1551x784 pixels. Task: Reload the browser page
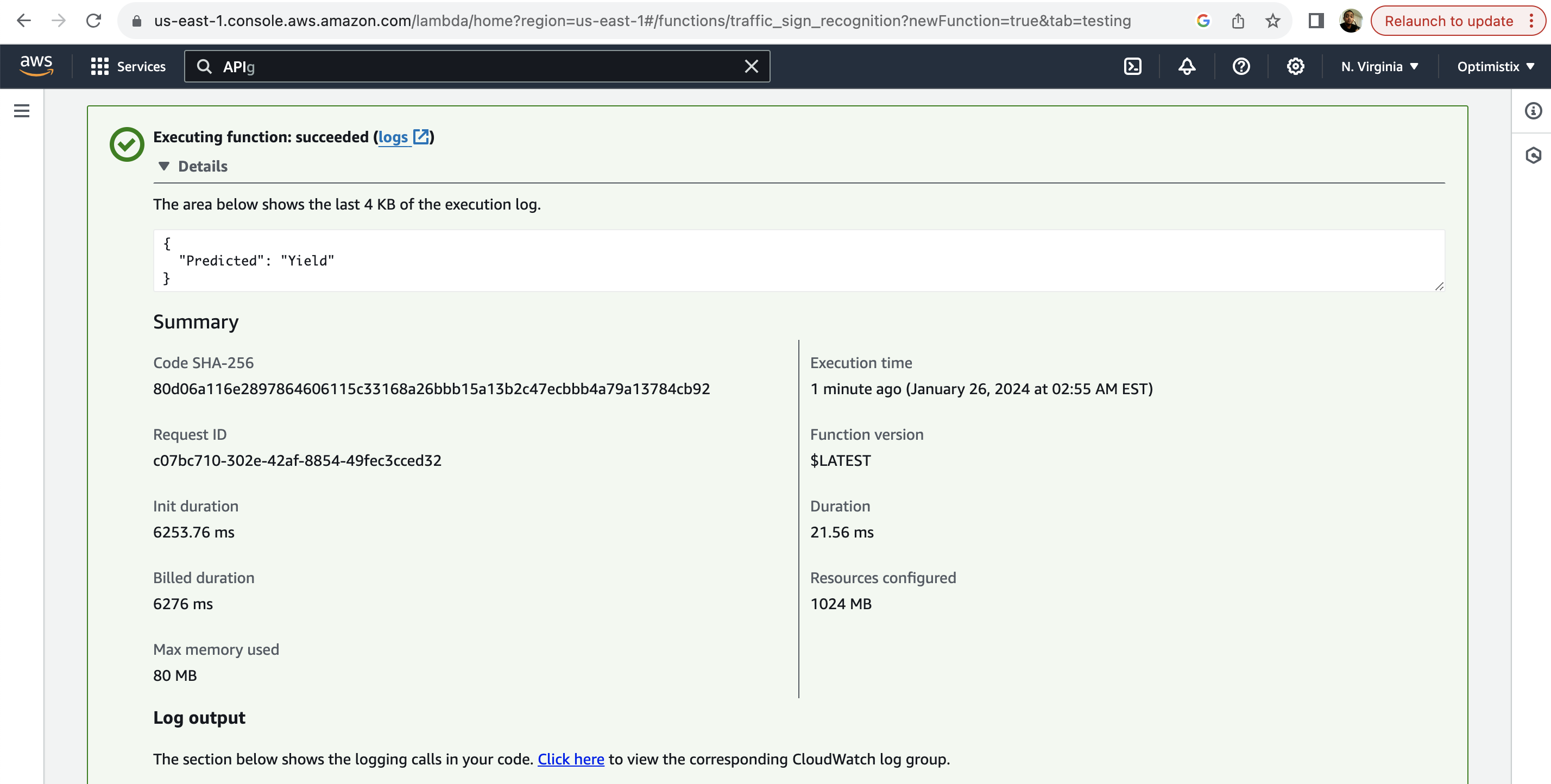pyautogui.click(x=93, y=21)
